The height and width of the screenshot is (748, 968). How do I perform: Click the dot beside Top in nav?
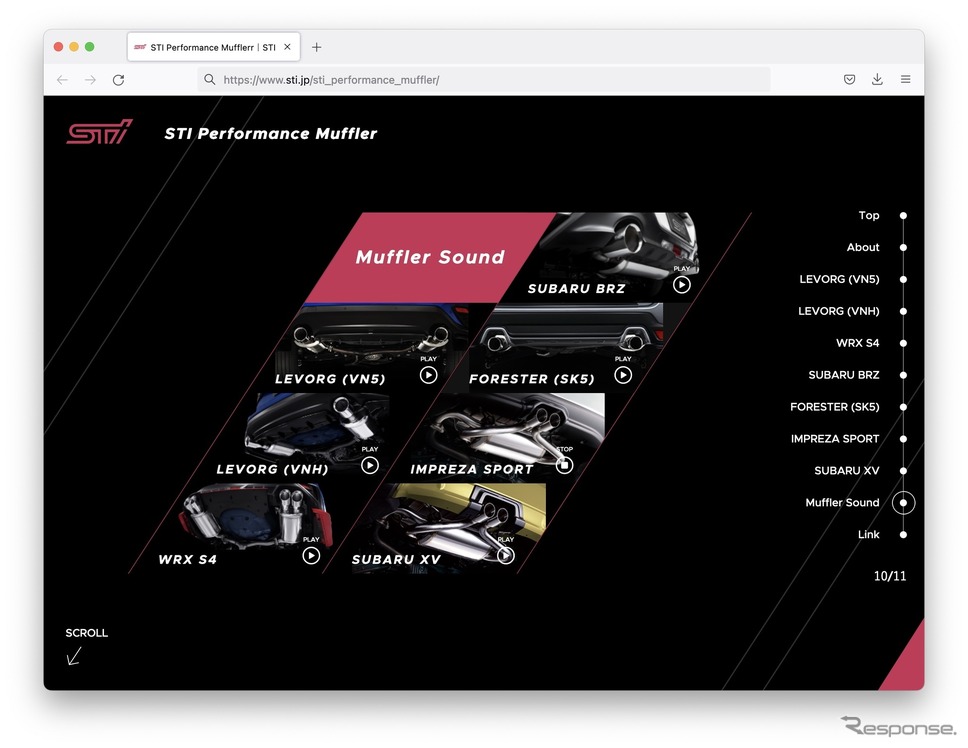(x=903, y=215)
